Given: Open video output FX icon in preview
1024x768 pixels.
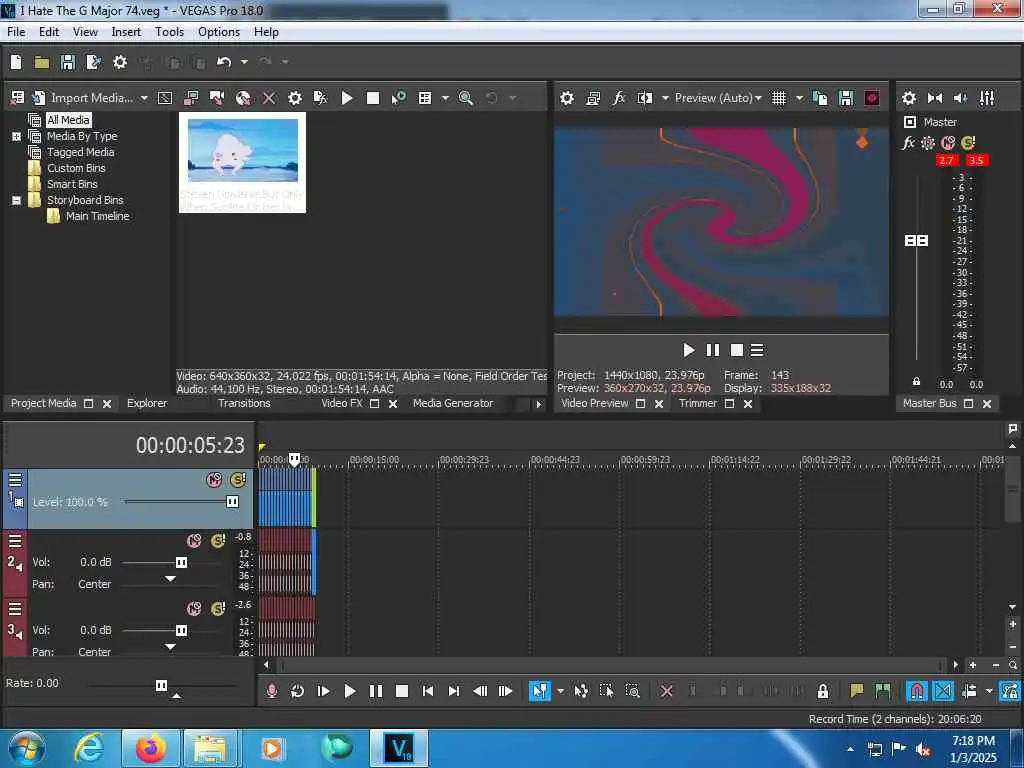Looking at the screenshot, I should click(618, 98).
